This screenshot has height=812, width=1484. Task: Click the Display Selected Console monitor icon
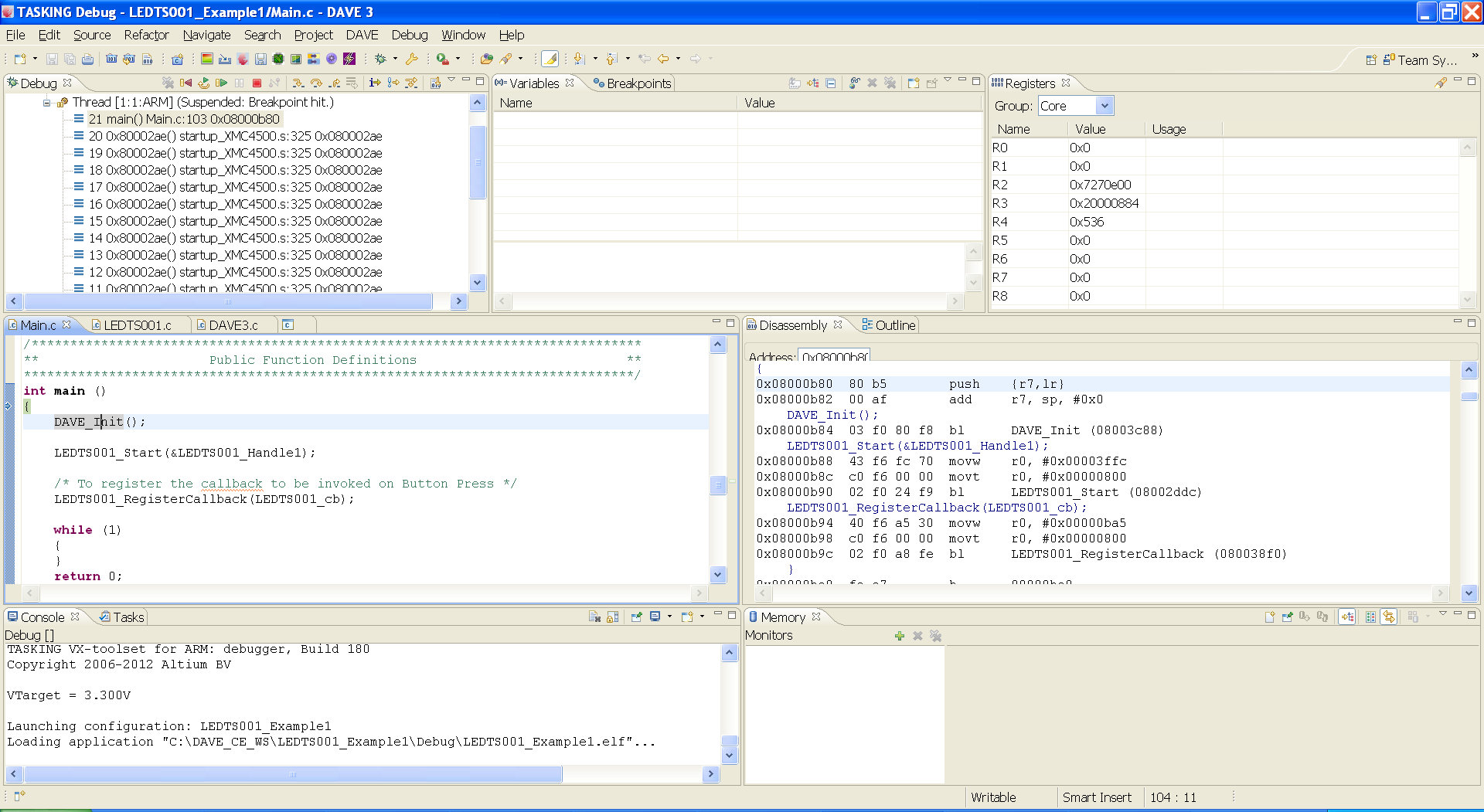tap(655, 617)
